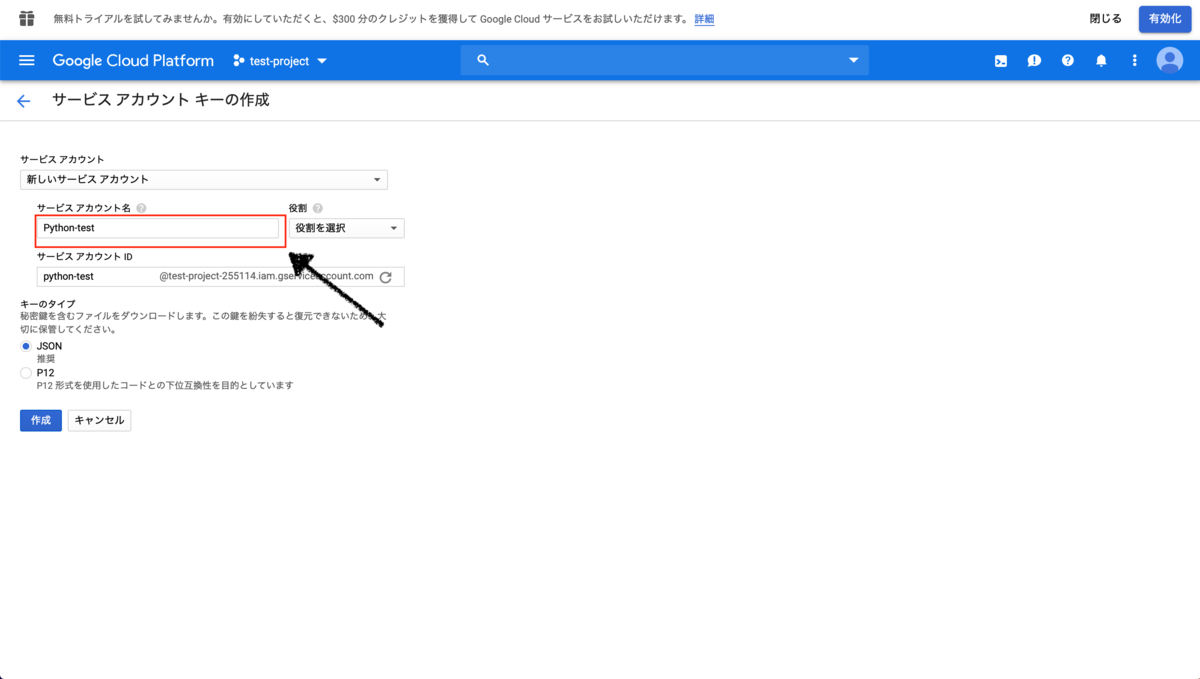Open the hamburger navigation menu
1200x679 pixels.
(27, 61)
